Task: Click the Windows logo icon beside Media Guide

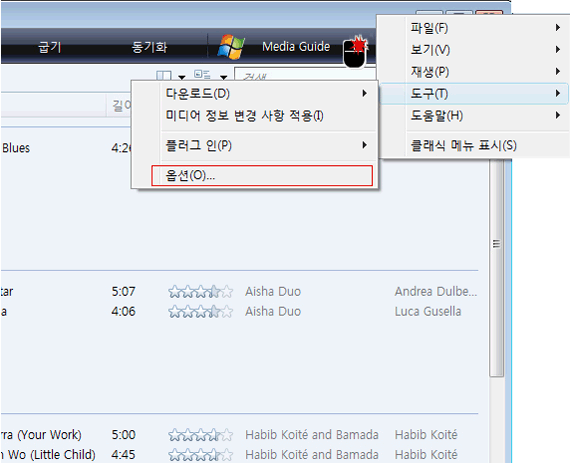Action: coord(230,47)
